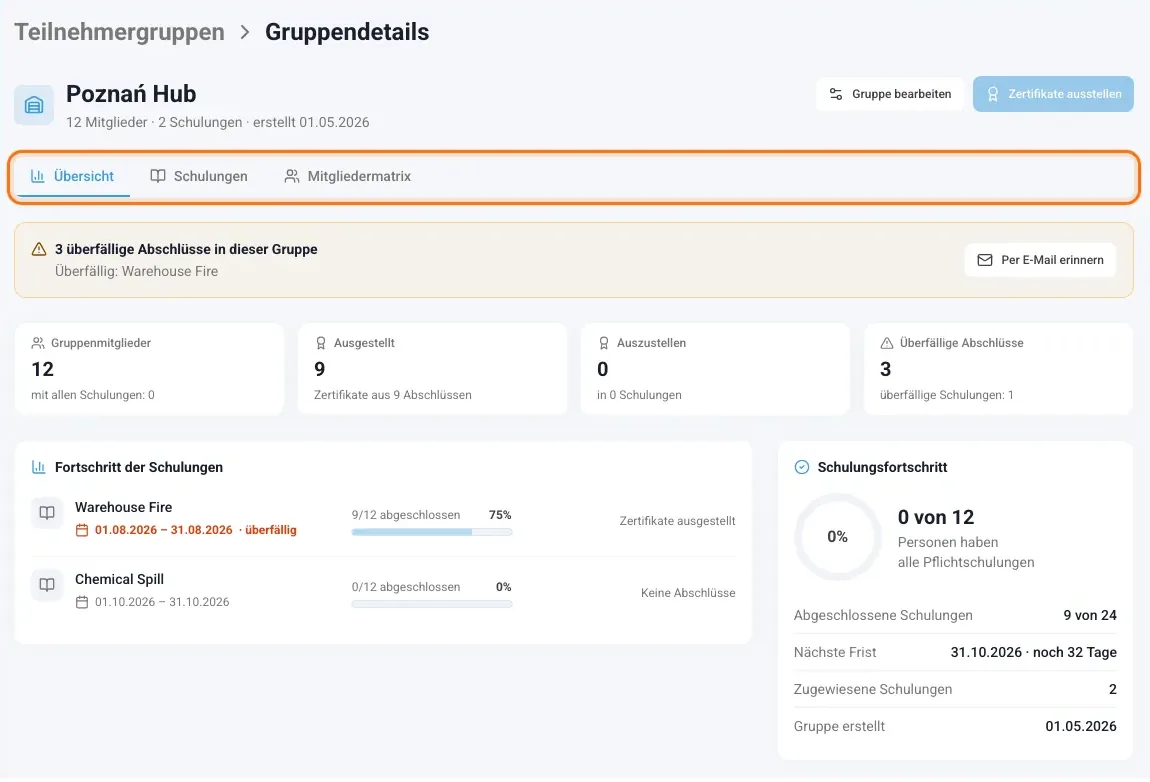Click 'überfällige Schulungen: 1' text
This screenshot has height=782, width=1150.
tap(947, 395)
